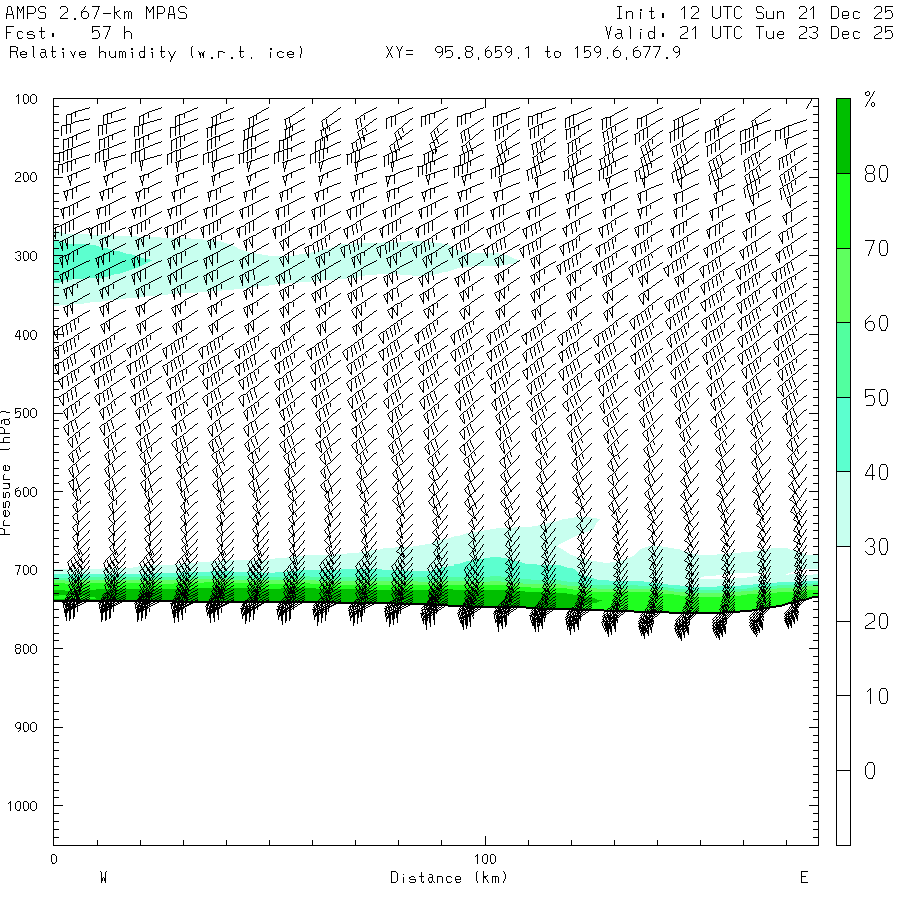Click the colorbar label 20
The height and width of the screenshot is (900, 900).
coord(876,622)
